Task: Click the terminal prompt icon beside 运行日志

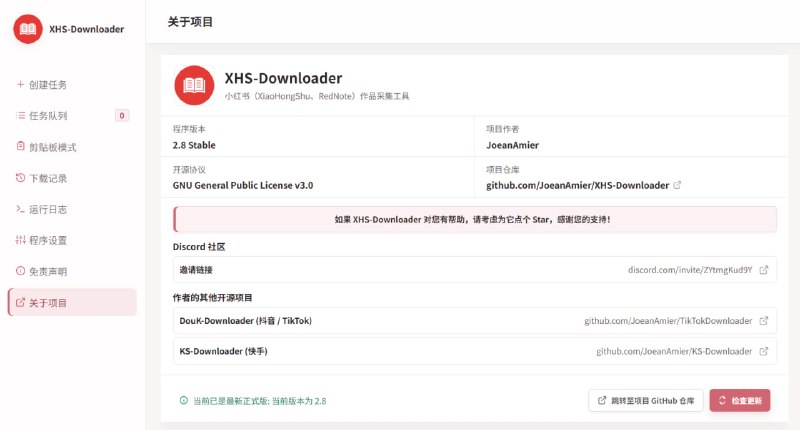Action: [x=20, y=209]
